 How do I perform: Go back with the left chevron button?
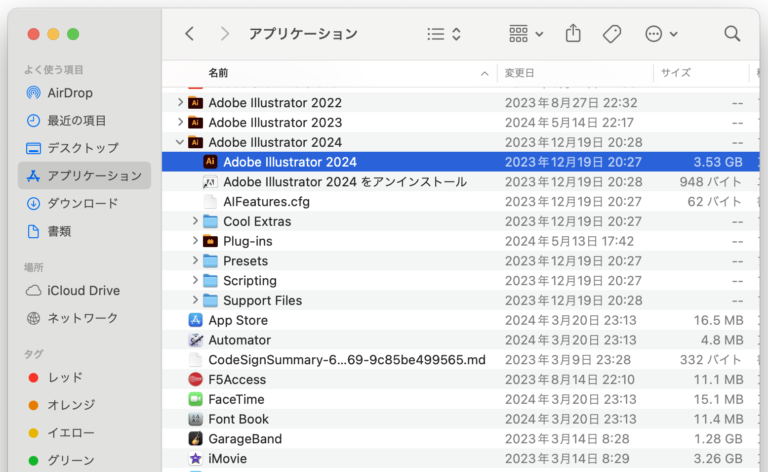190,34
